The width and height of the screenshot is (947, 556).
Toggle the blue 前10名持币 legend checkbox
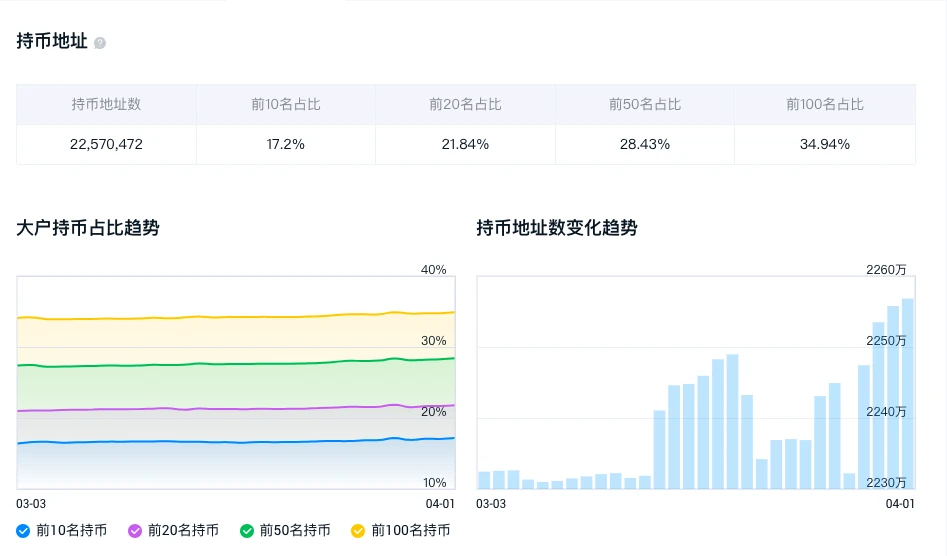(23, 530)
